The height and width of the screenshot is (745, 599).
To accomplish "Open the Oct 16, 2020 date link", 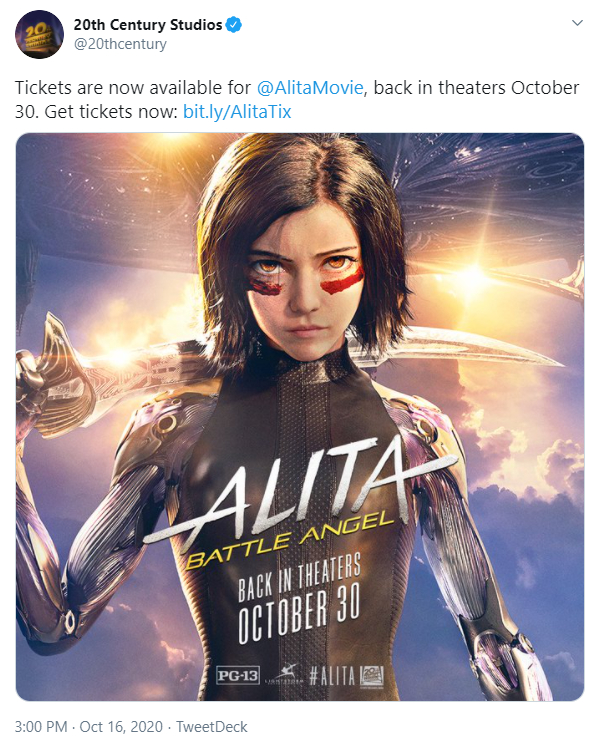I will (121, 726).
